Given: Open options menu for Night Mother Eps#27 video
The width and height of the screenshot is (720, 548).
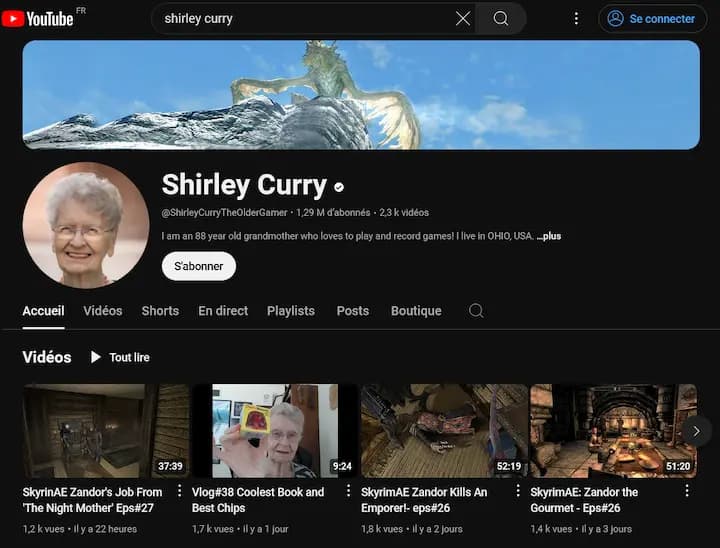Looking at the screenshot, I should pos(180,491).
